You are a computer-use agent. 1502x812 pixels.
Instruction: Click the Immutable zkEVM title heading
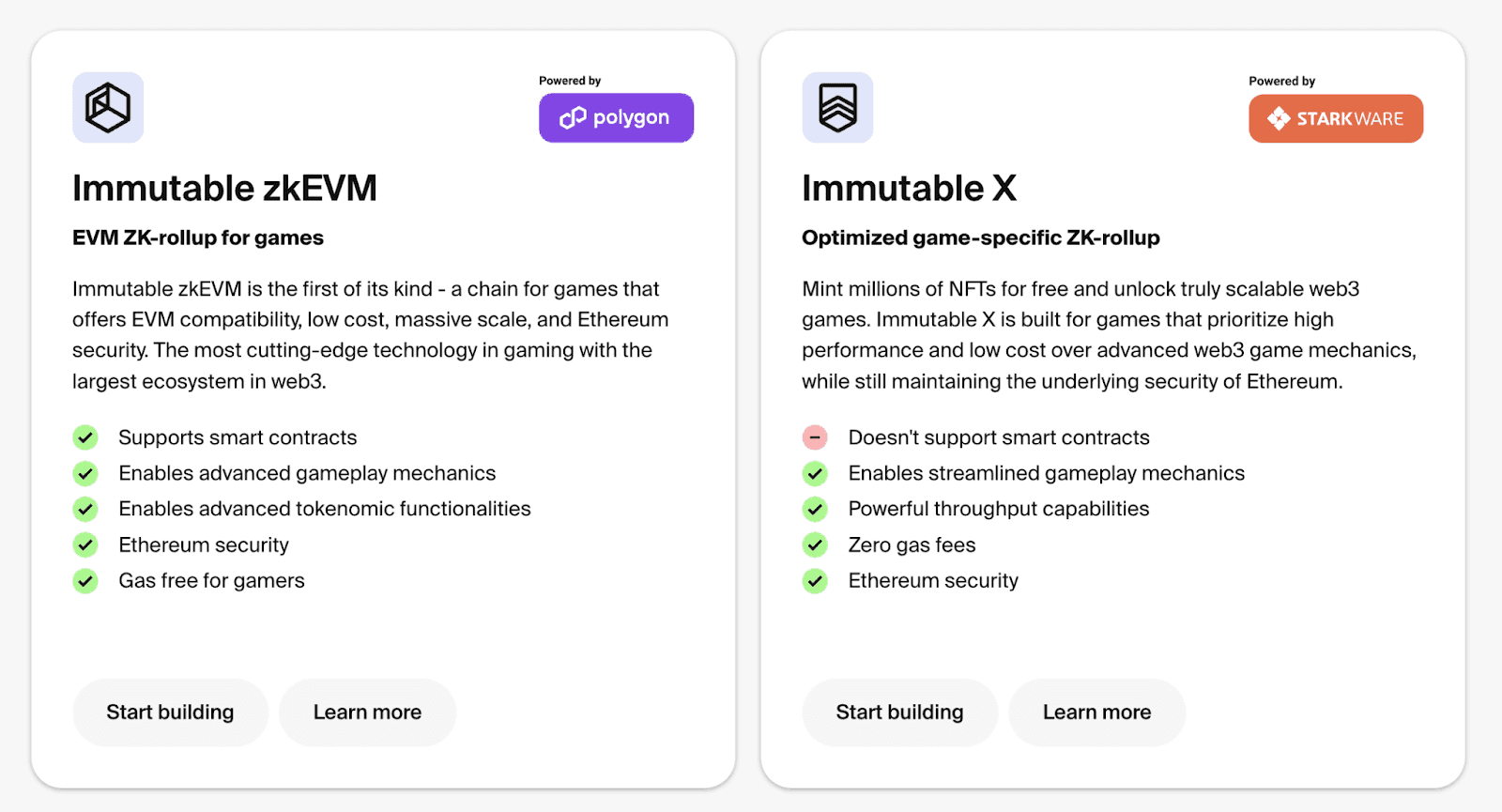[224, 188]
